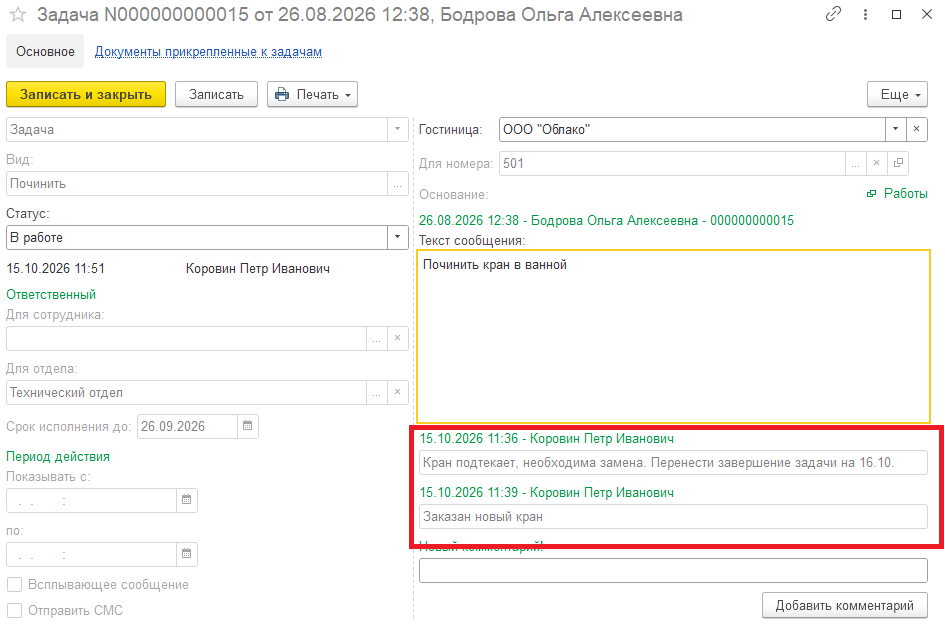Click the green Ответственный heading
Viewport: 945px width, 631px height.
pyautogui.click(x=51, y=295)
